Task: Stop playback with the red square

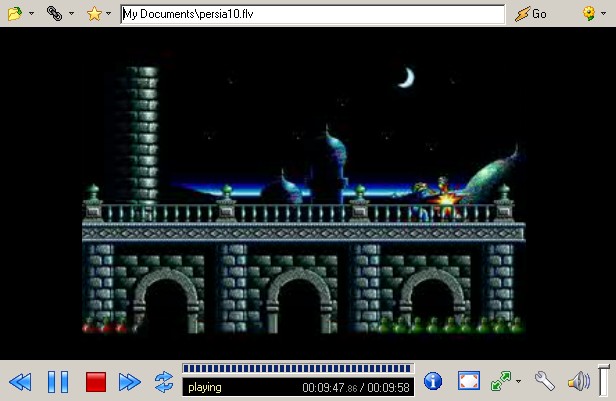Action: 96,382
